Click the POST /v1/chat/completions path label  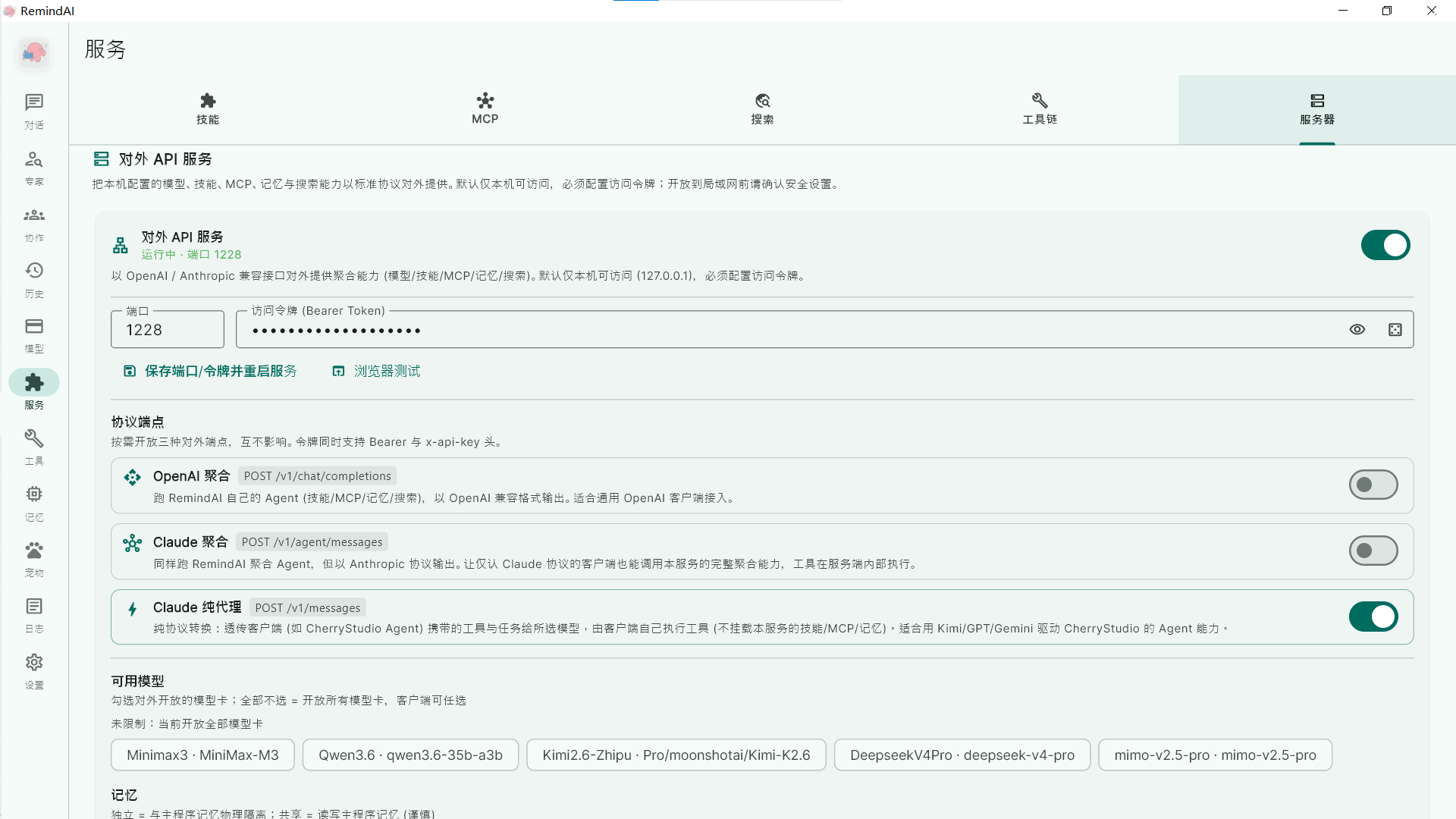(318, 476)
